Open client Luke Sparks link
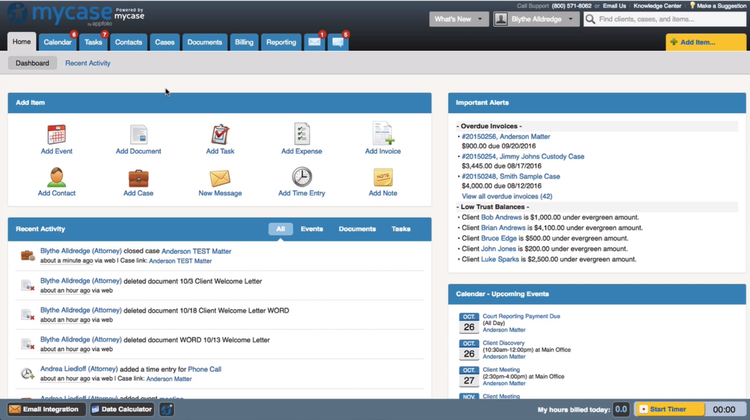750x420 pixels. (500, 259)
